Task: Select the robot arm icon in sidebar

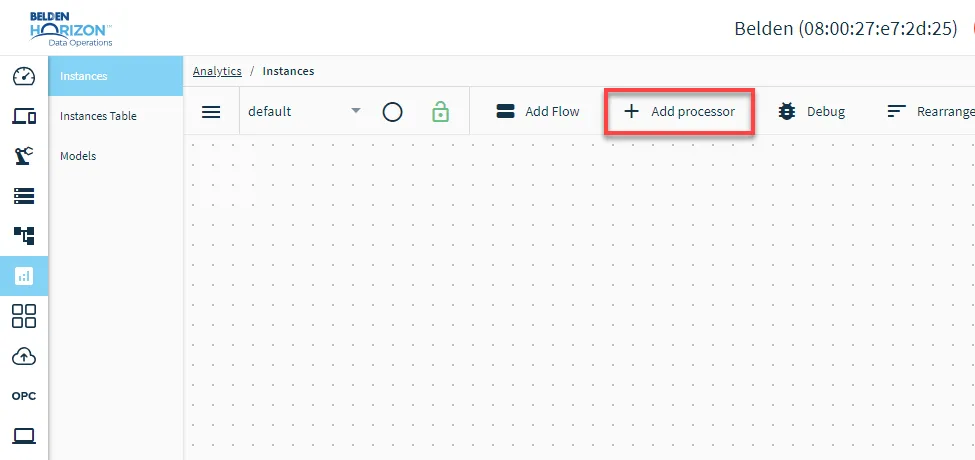Action: 24,155
